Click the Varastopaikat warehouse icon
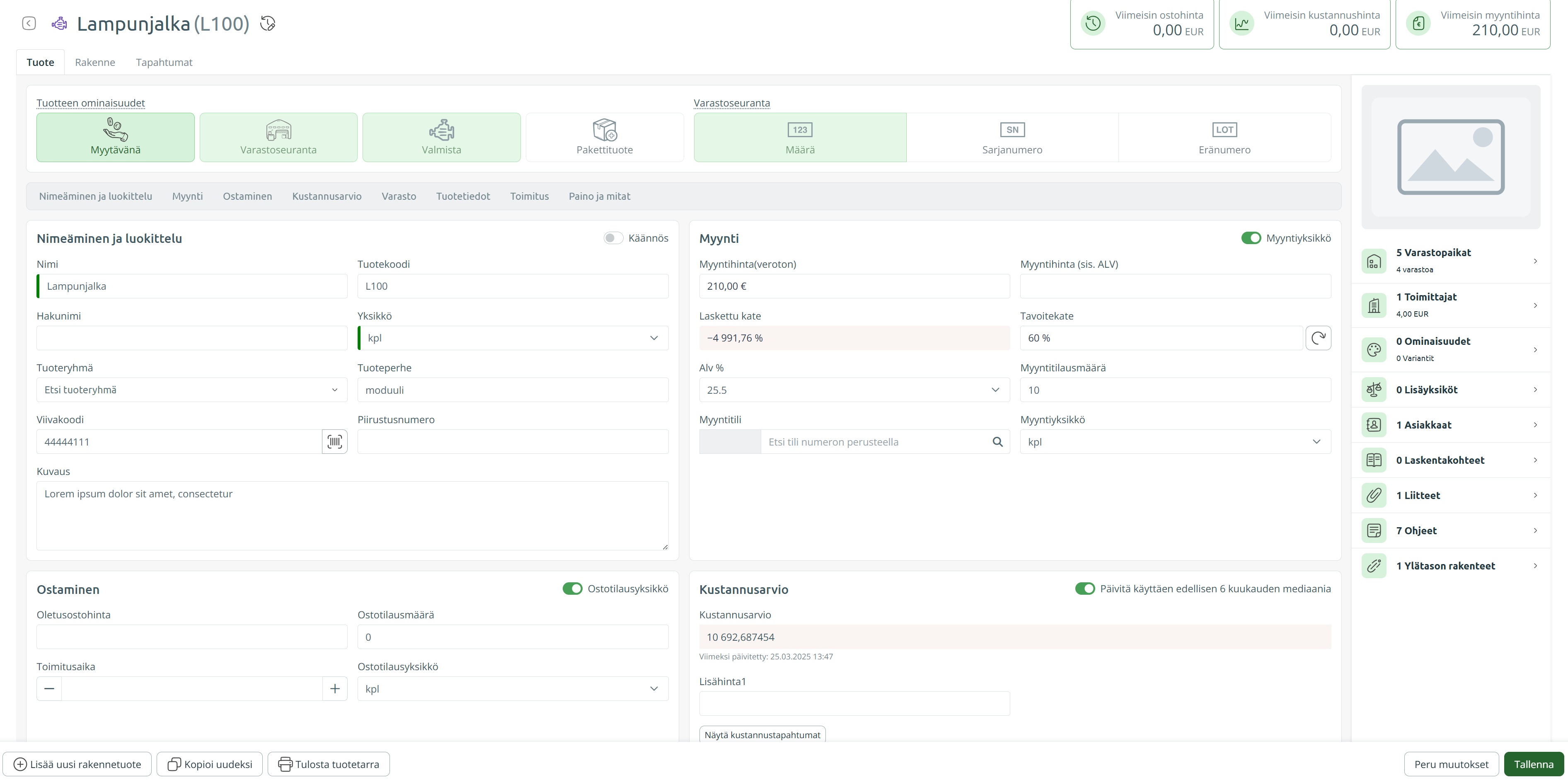 coord(1374,261)
